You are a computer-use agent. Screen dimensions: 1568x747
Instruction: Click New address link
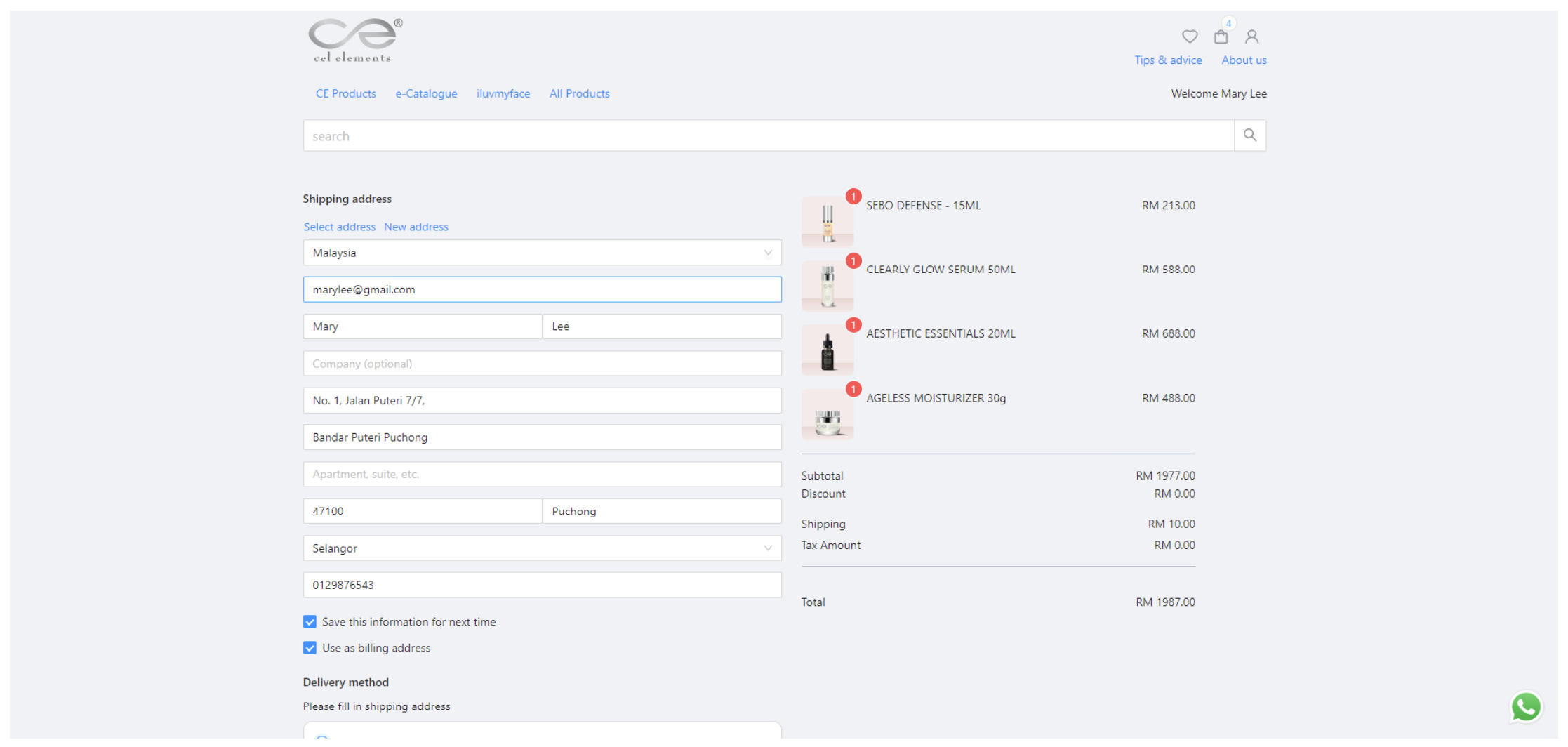click(416, 227)
